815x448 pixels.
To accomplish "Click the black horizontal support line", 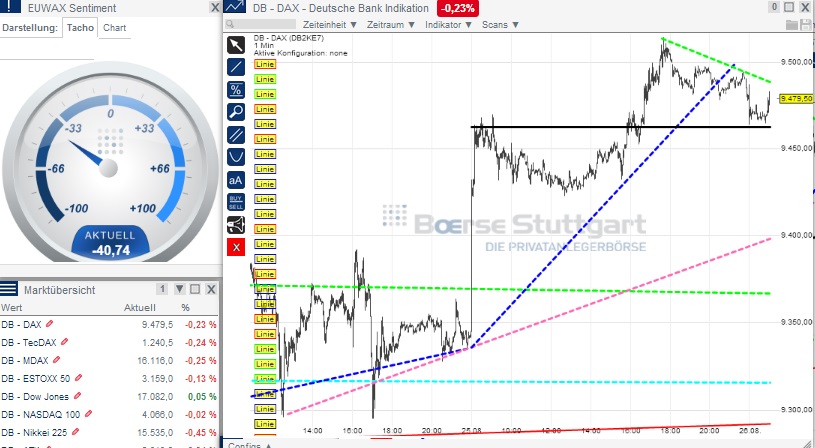I will (621, 127).
